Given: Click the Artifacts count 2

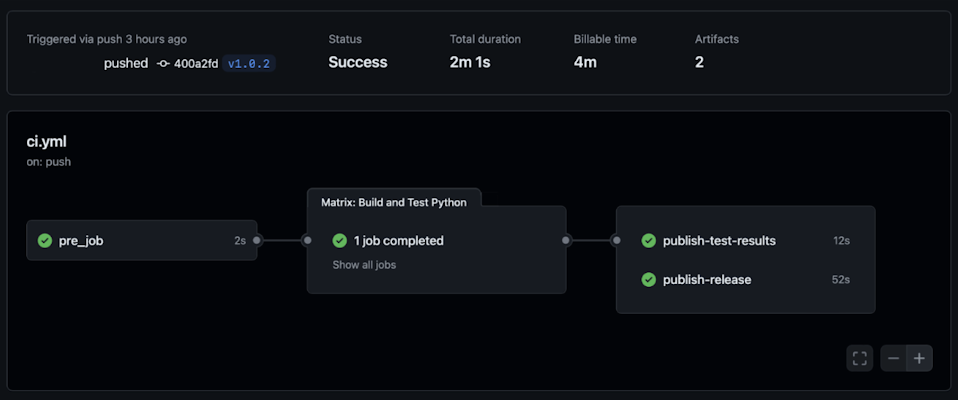Looking at the screenshot, I should click(x=700, y=62).
